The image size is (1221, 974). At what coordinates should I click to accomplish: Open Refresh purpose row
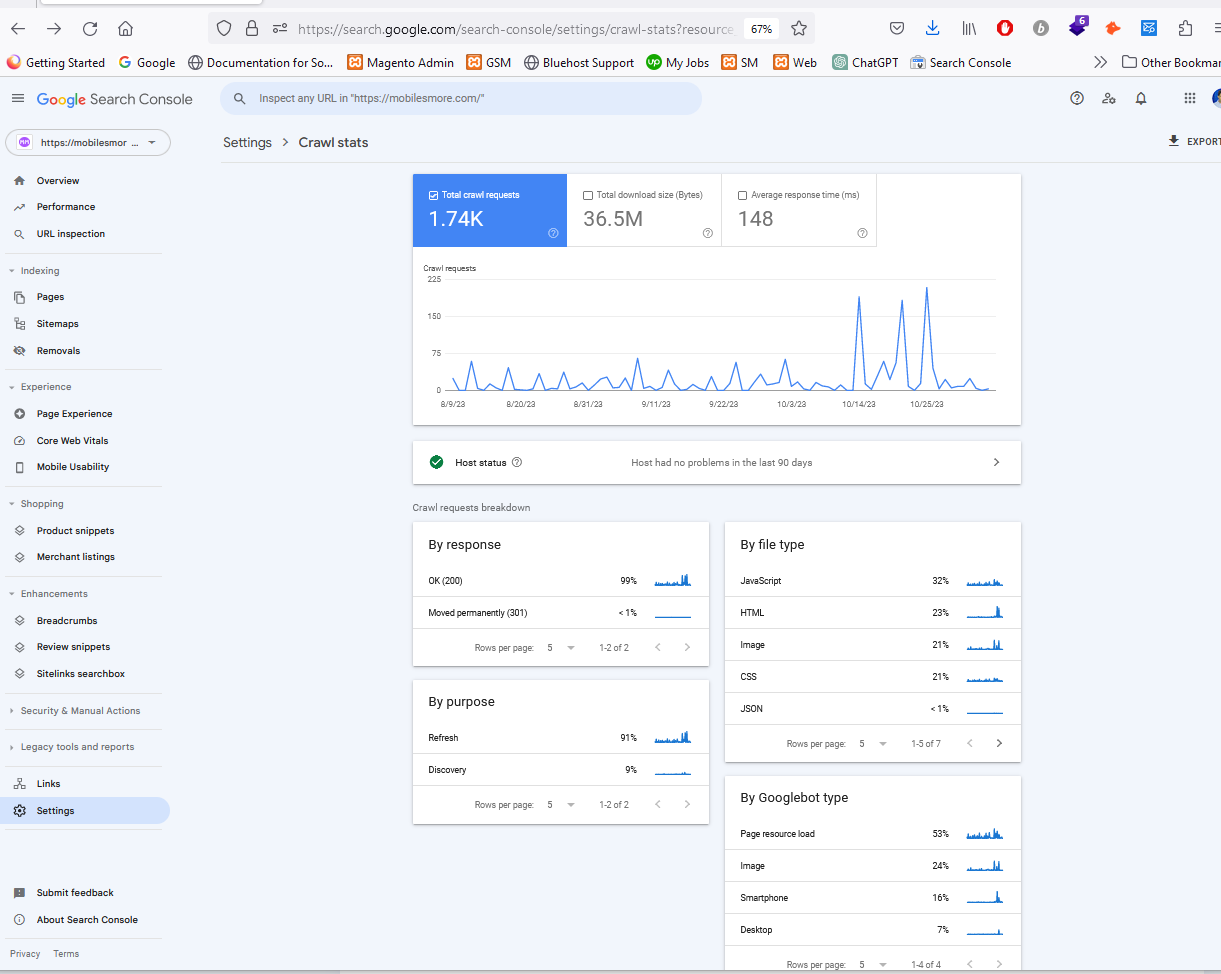[561, 737]
